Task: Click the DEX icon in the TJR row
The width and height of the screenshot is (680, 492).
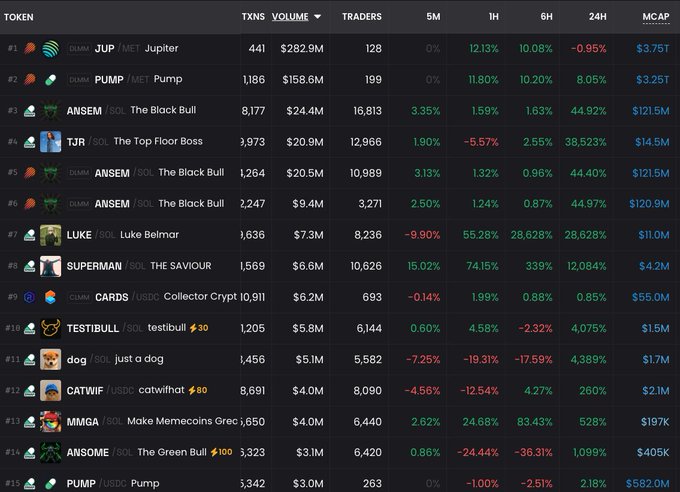Action: (29, 142)
